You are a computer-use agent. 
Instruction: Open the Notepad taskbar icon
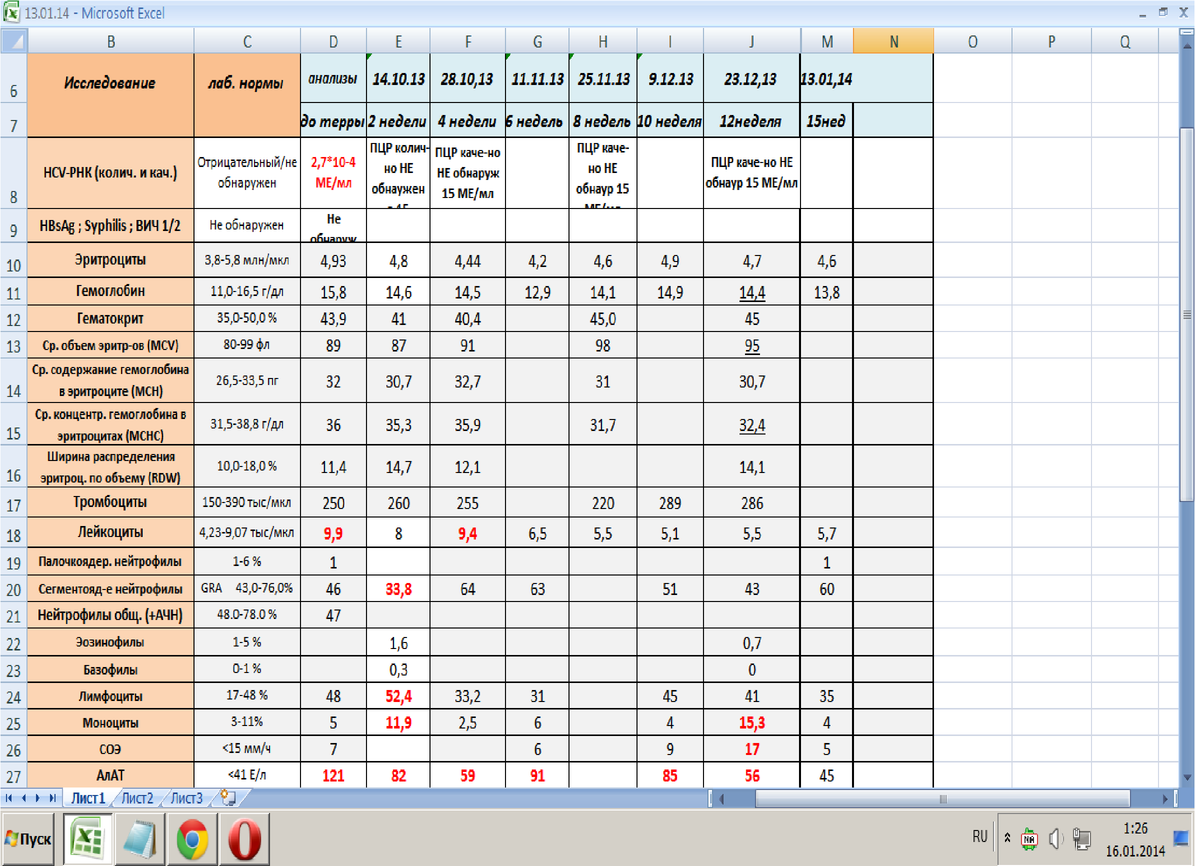pyautogui.click(x=140, y=838)
